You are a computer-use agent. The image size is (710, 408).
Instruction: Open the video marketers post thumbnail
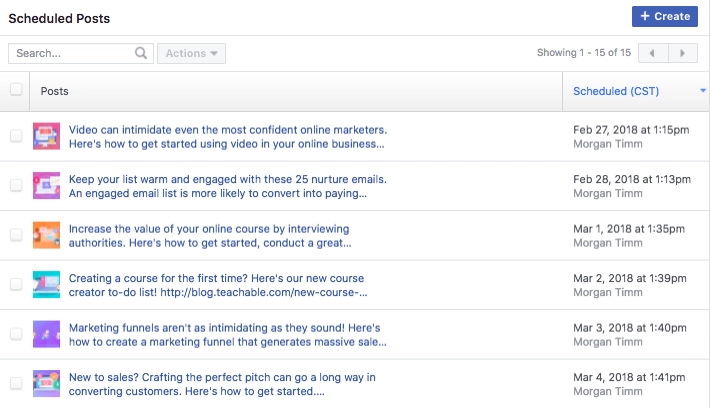[46, 136]
